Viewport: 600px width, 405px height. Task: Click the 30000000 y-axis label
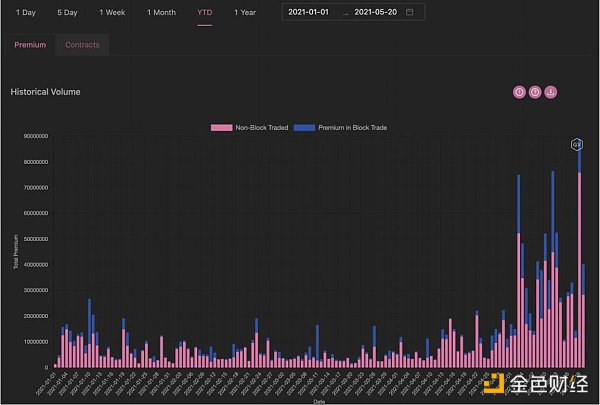(x=36, y=290)
